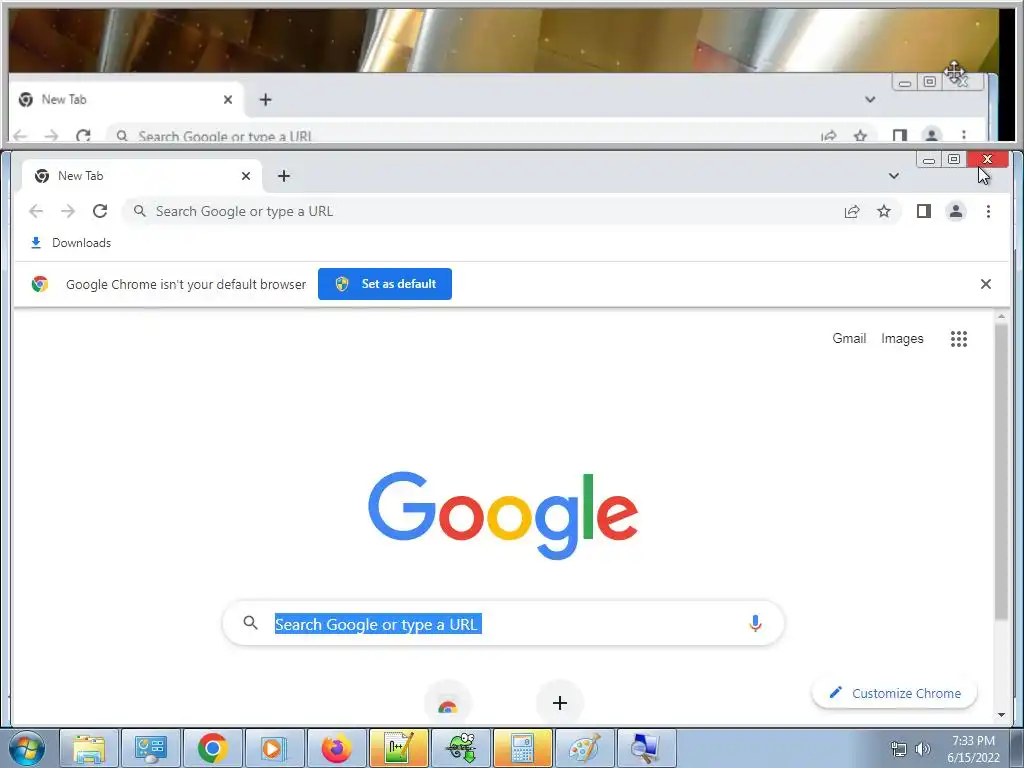Share icon in back Chrome window
The height and width of the screenshot is (768, 1024).
829,135
